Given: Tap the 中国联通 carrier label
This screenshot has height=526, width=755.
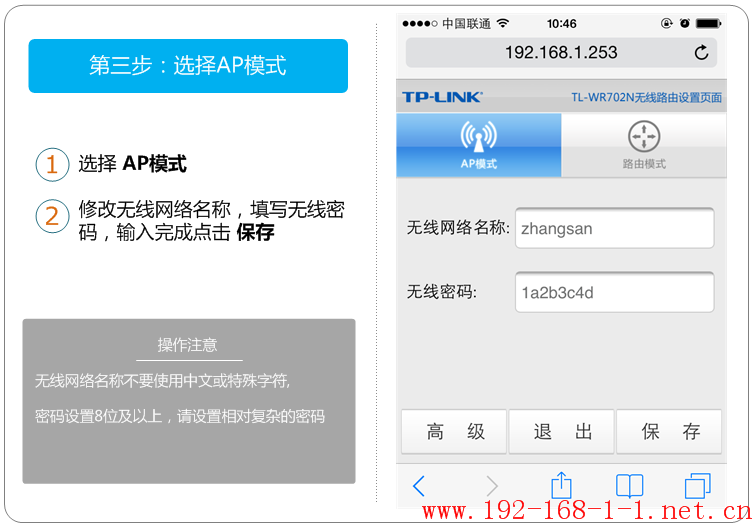Looking at the screenshot, I should (x=467, y=24).
